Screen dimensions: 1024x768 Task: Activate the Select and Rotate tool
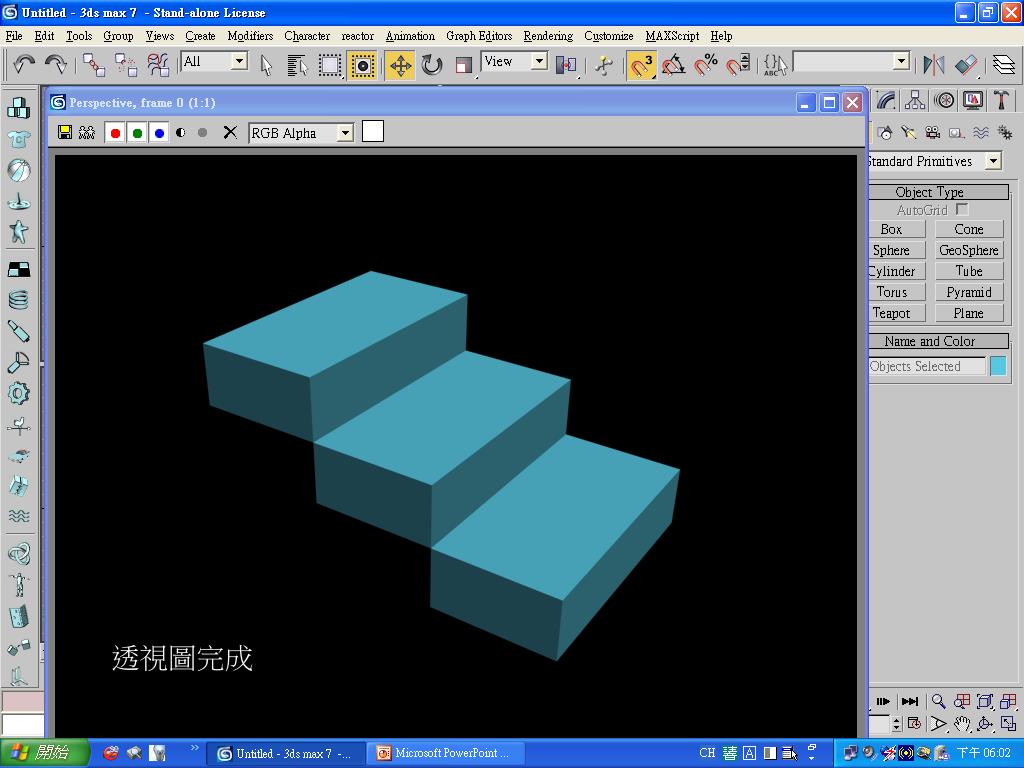click(432, 65)
